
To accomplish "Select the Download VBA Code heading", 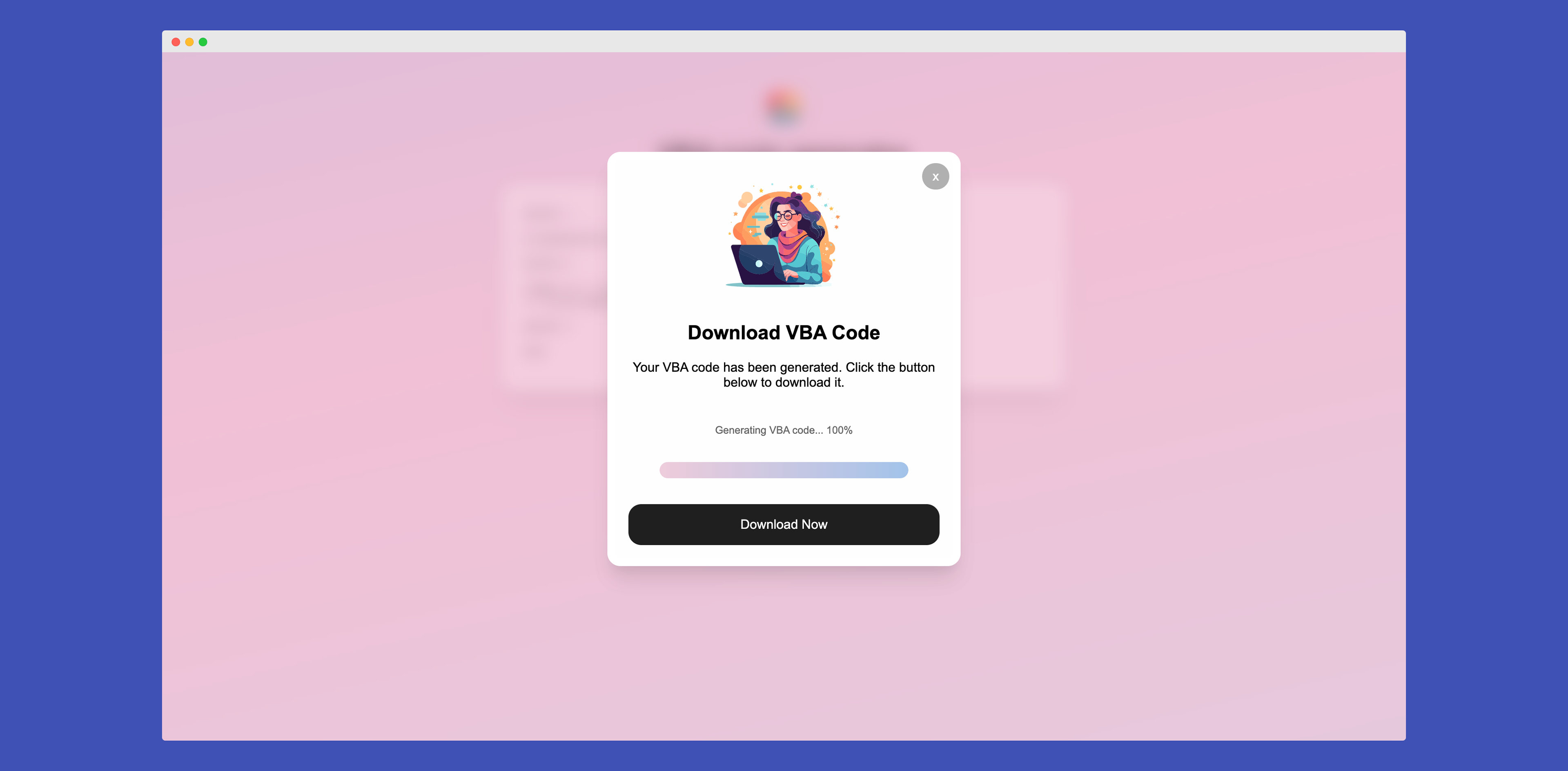I will point(784,332).
